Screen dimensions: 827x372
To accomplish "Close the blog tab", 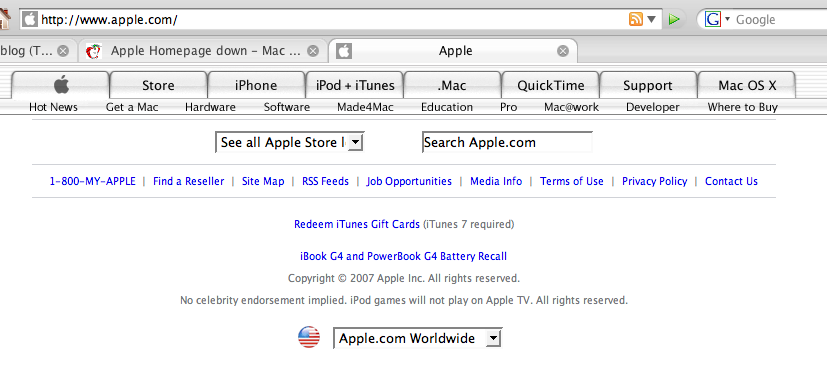I will tap(63, 51).
